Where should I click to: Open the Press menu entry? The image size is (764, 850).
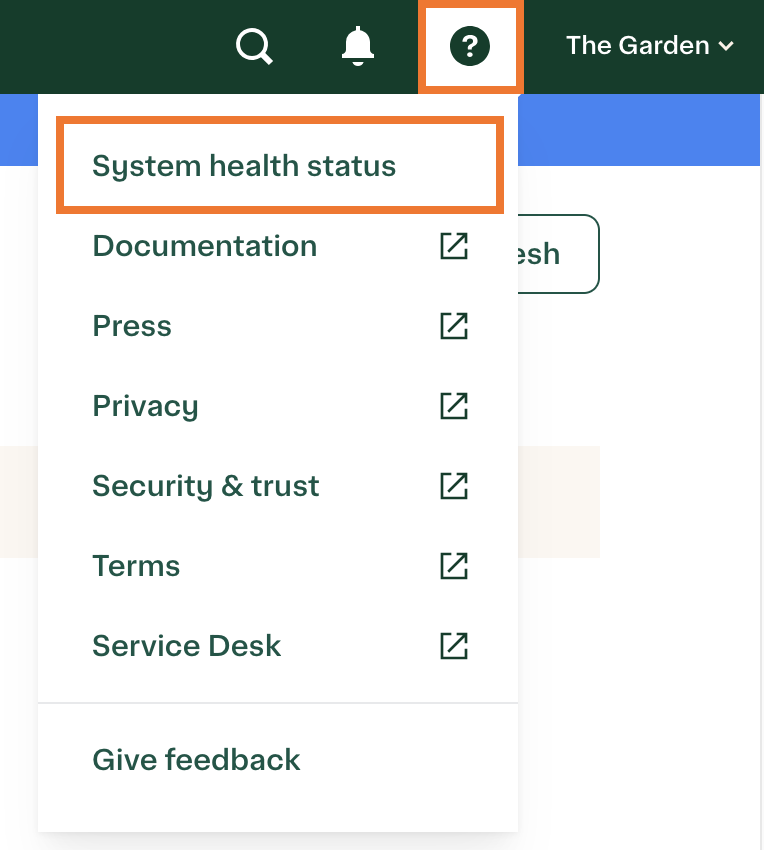click(x=132, y=326)
